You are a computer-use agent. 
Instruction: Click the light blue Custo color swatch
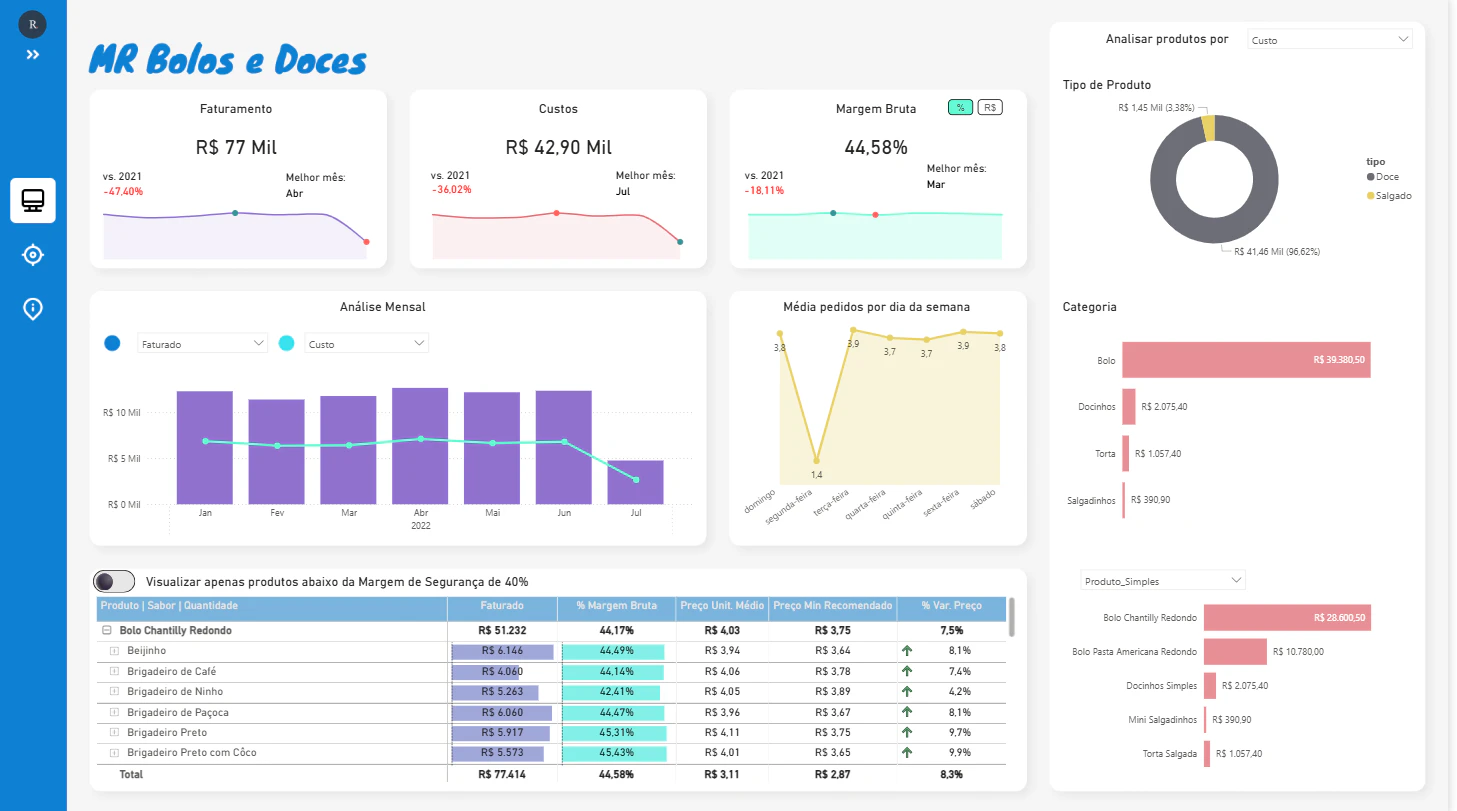click(x=286, y=343)
